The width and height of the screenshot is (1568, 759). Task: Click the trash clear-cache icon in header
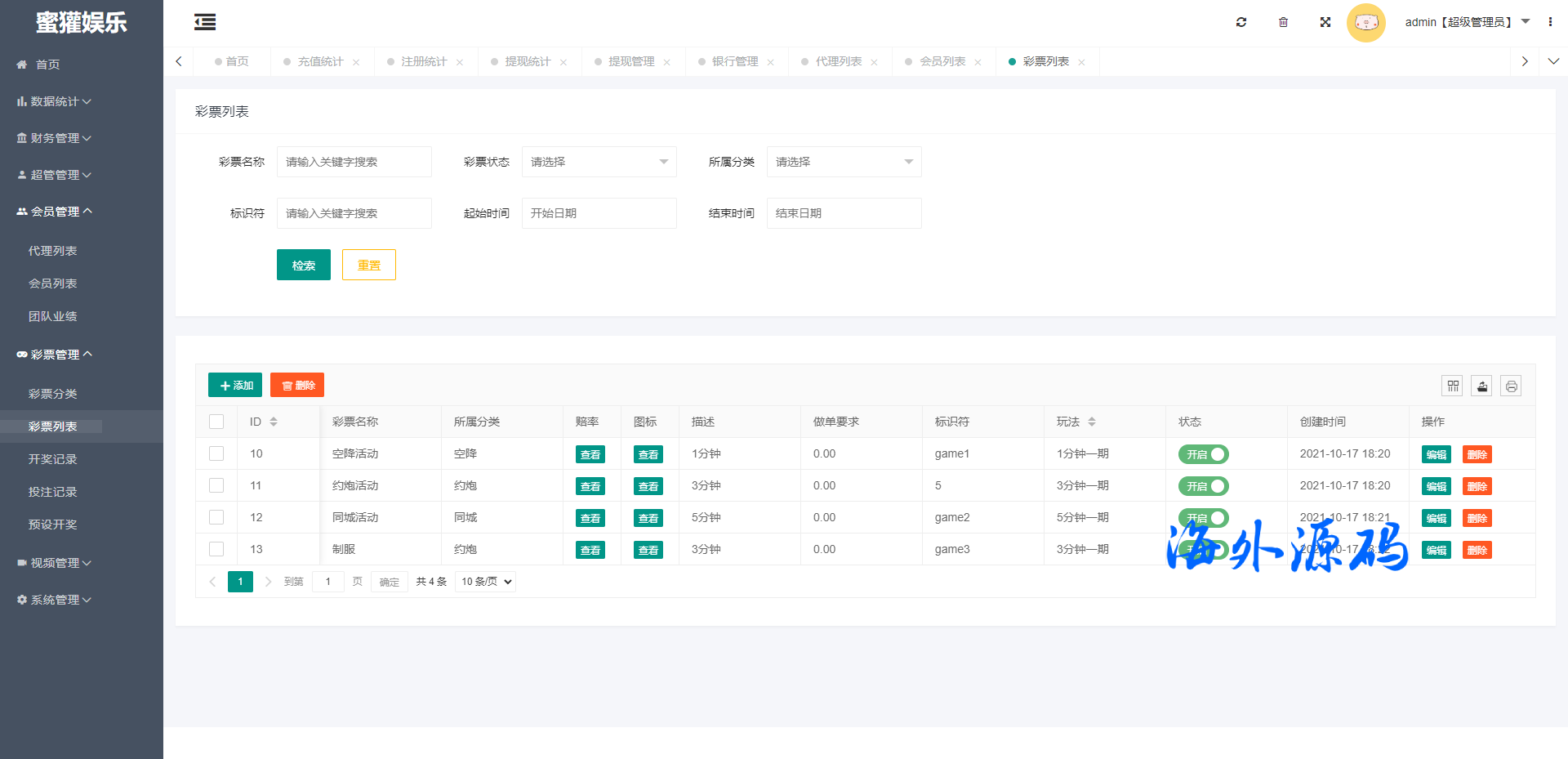pyautogui.click(x=1283, y=22)
